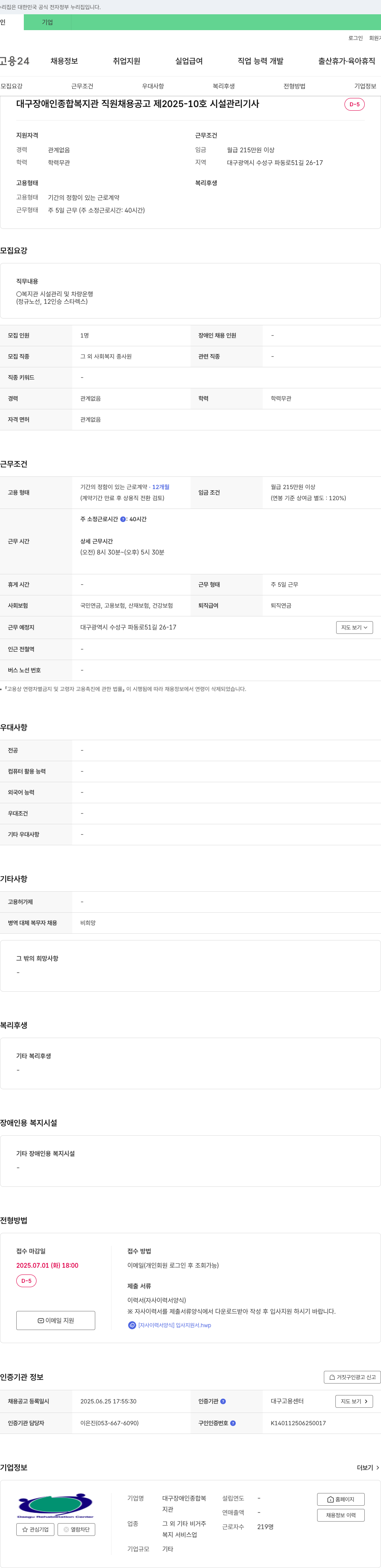Click the 고용24 logo
The height and width of the screenshot is (1568, 381).
(x=14, y=61)
